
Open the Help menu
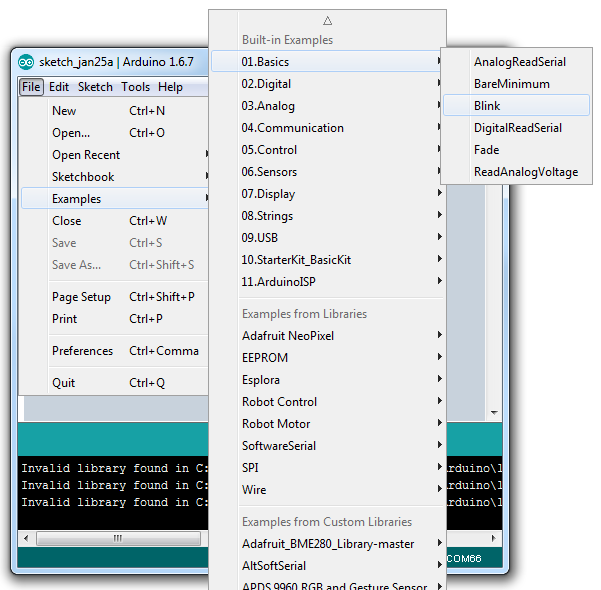coord(170,87)
